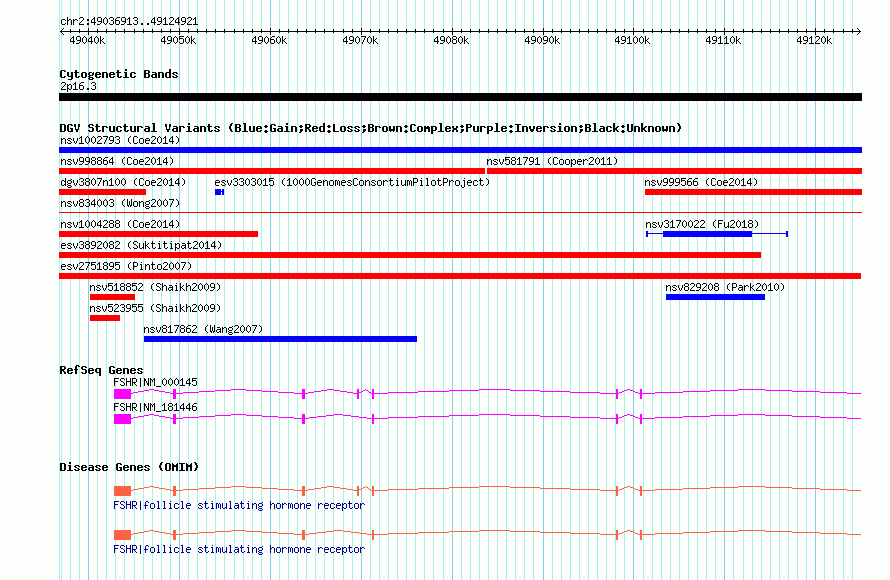Click the 2p16.3 black cytogenetic band
This screenshot has height=580, width=890.
pyautogui.click(x=460, y=97)
